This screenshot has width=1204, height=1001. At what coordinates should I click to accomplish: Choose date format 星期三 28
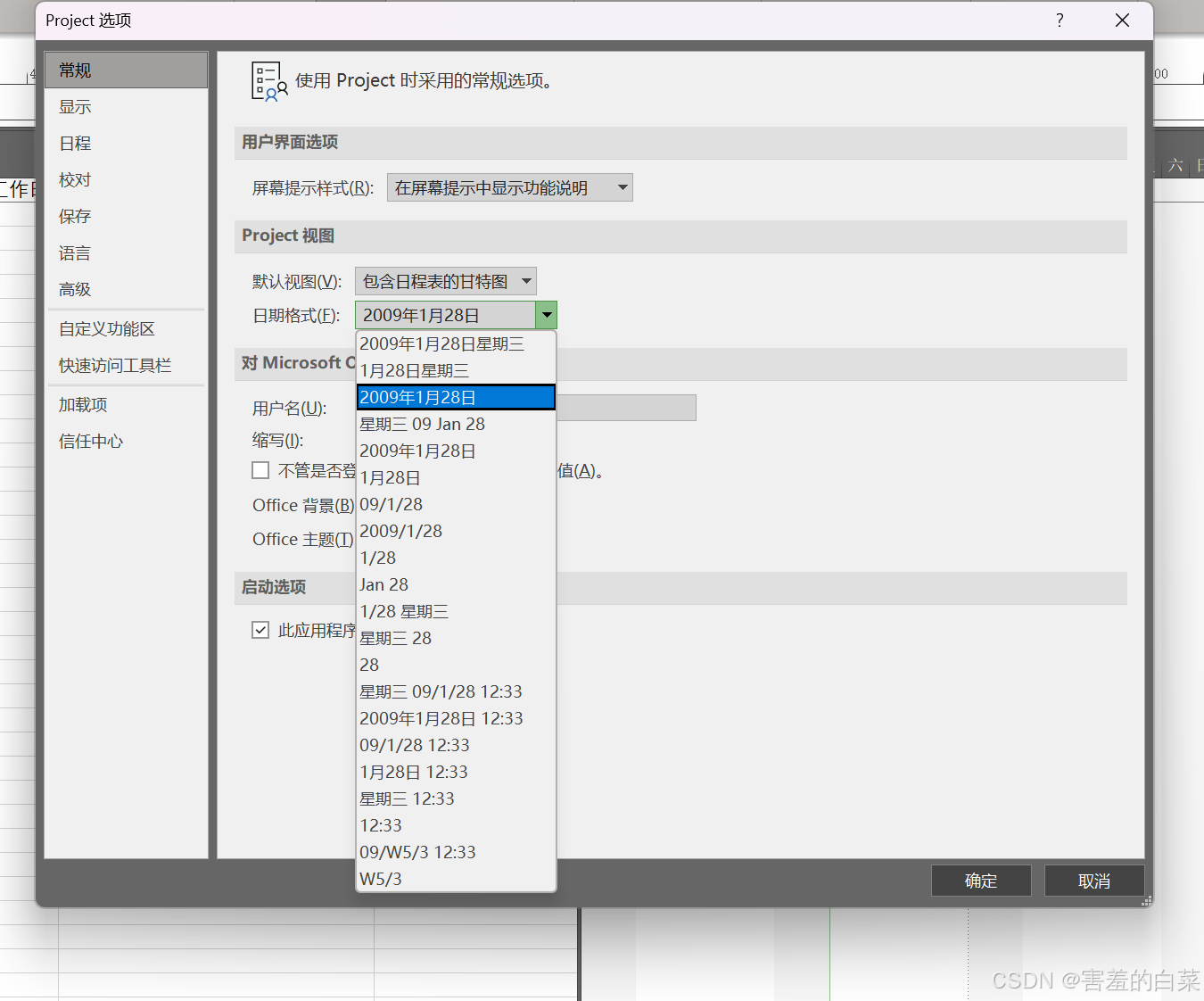click(x=456, y=638)
